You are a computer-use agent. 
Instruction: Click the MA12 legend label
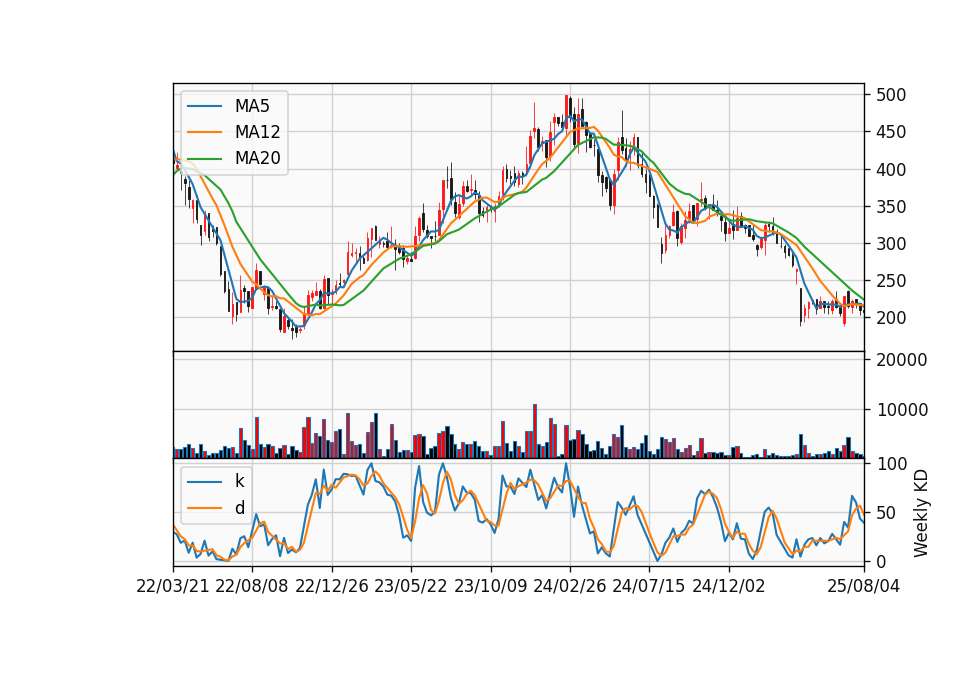click(x=257, y=132)
